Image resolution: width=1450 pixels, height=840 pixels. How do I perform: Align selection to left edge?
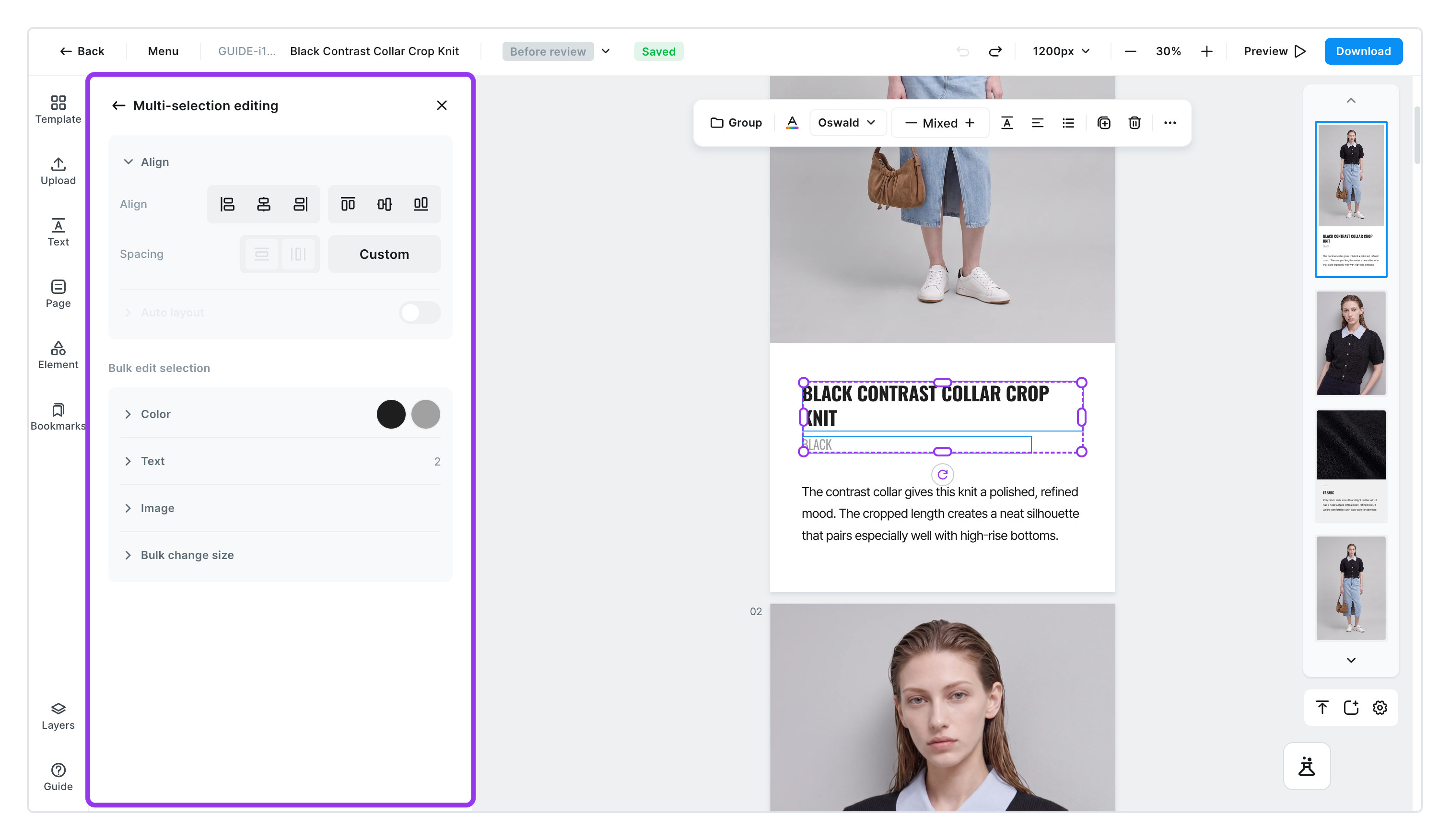tap(227, 204)
